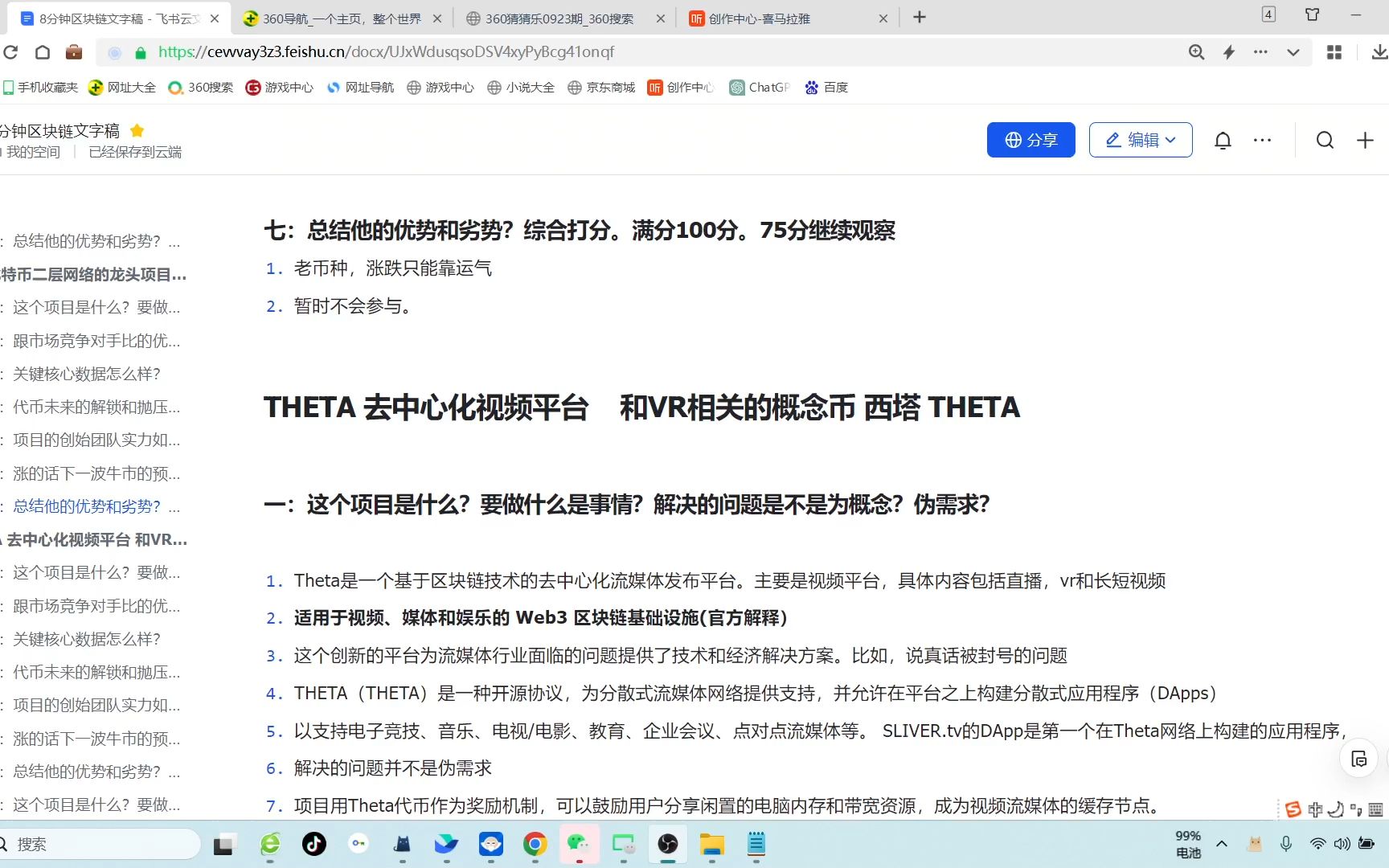1389x868 pixels.
Task: Jump to outline item 特币二层网络的龙头项目
Action: coord(93,275)
